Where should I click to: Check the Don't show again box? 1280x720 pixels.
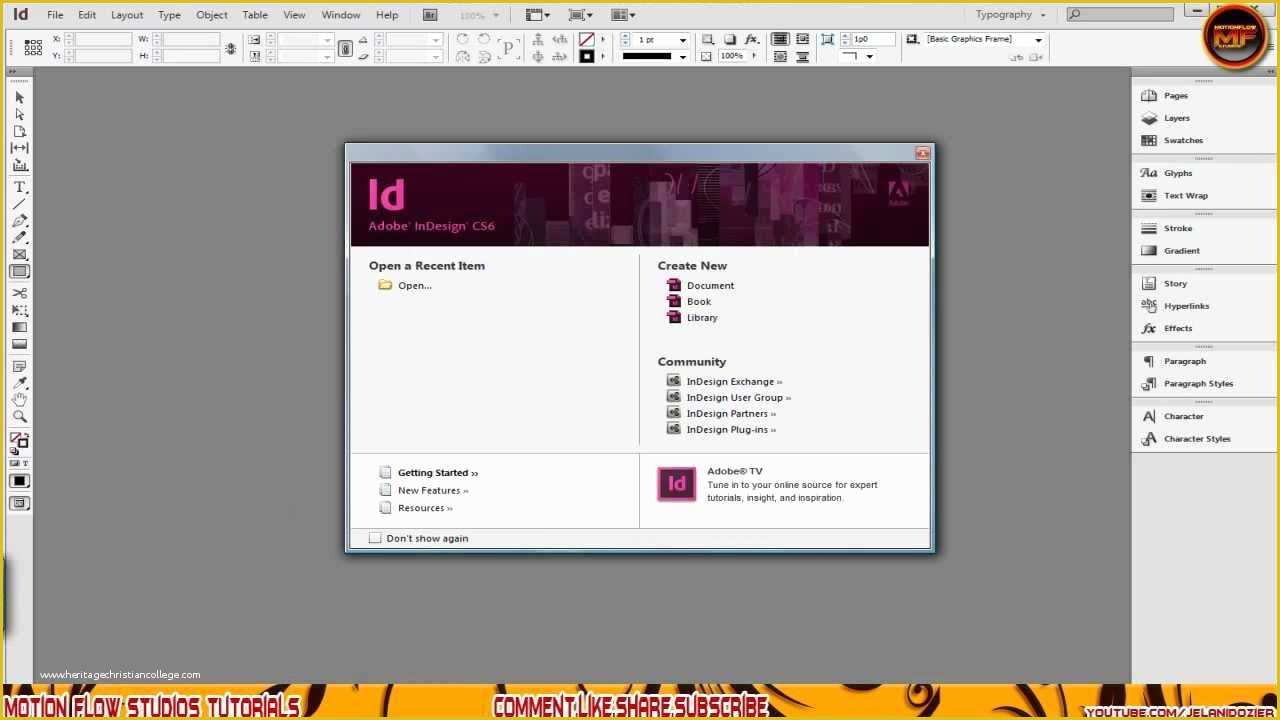375,538
